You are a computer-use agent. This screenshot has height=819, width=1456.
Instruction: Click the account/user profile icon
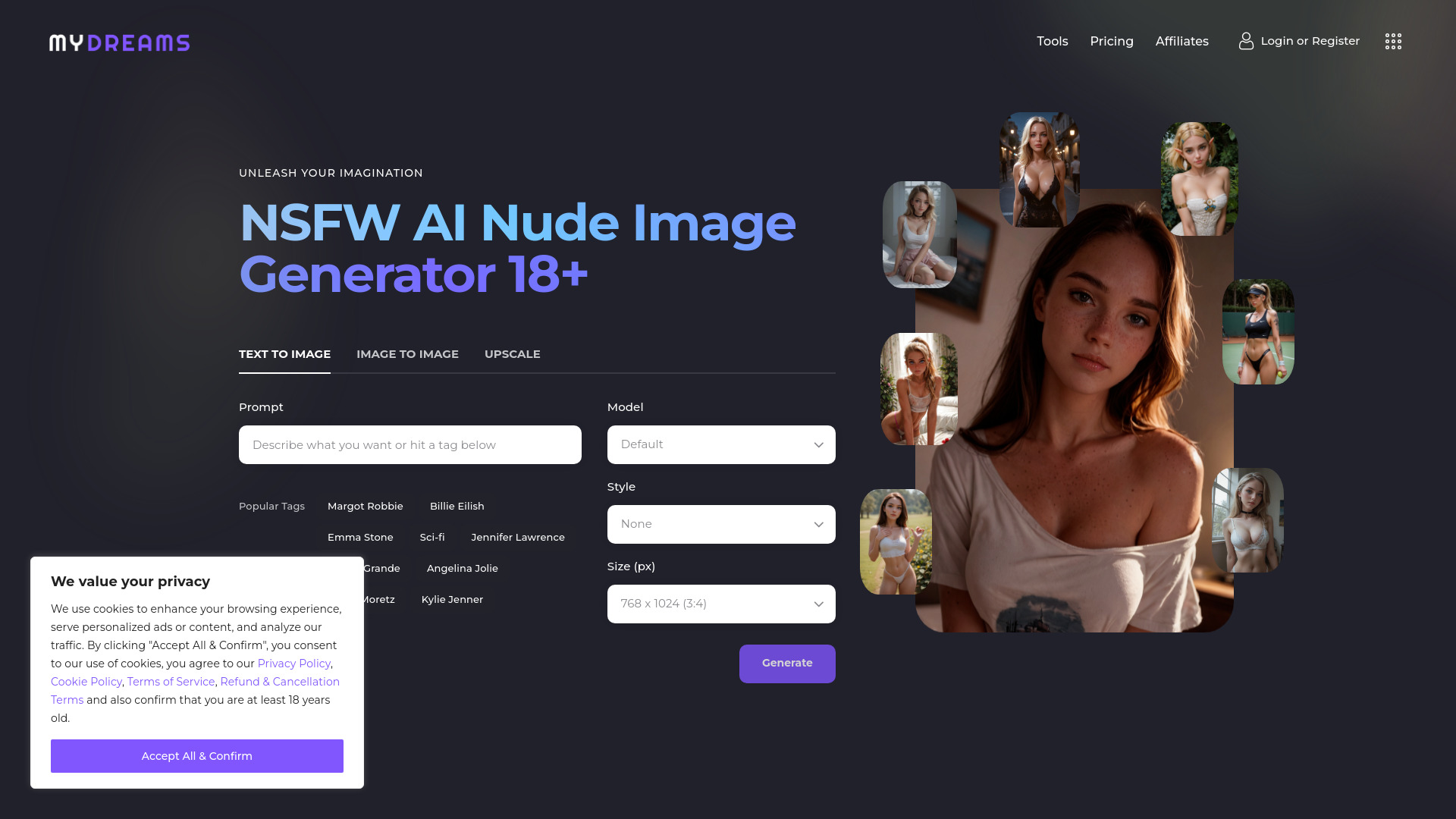tap(1245, 41)
